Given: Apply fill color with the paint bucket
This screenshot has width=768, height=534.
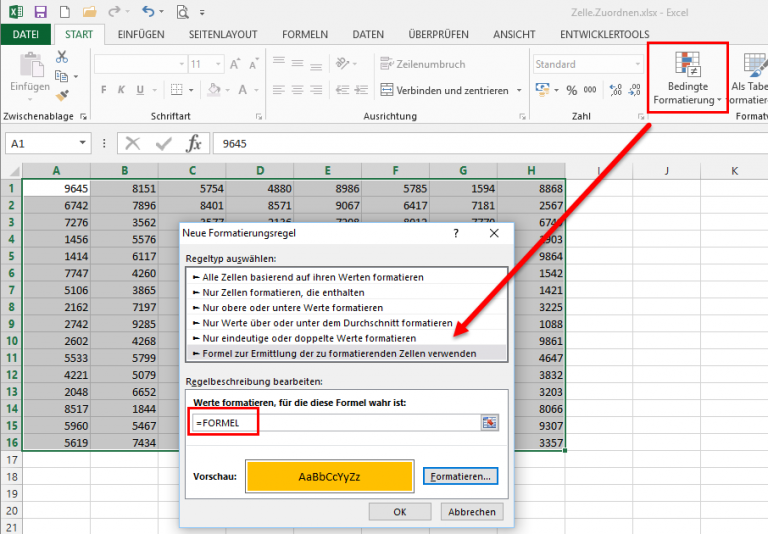Looking at the screenshot, I should (214, 90).
